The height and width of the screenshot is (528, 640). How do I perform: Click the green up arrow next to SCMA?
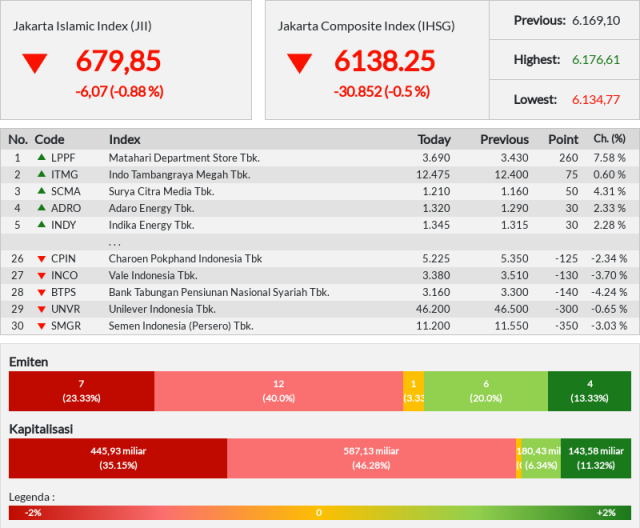pyautogui.click(x=41, y=191)
